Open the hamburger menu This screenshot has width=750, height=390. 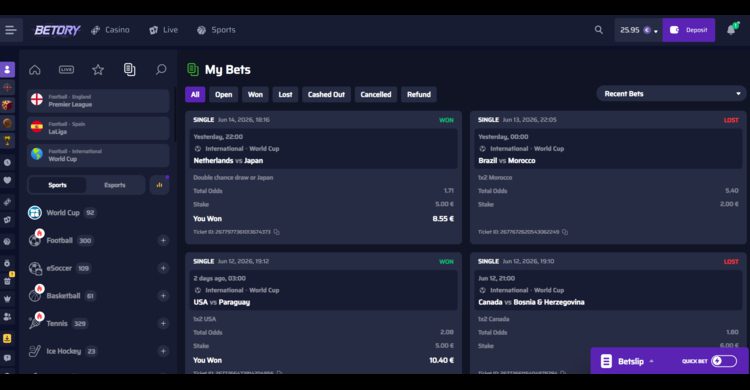tap(11, 30)
